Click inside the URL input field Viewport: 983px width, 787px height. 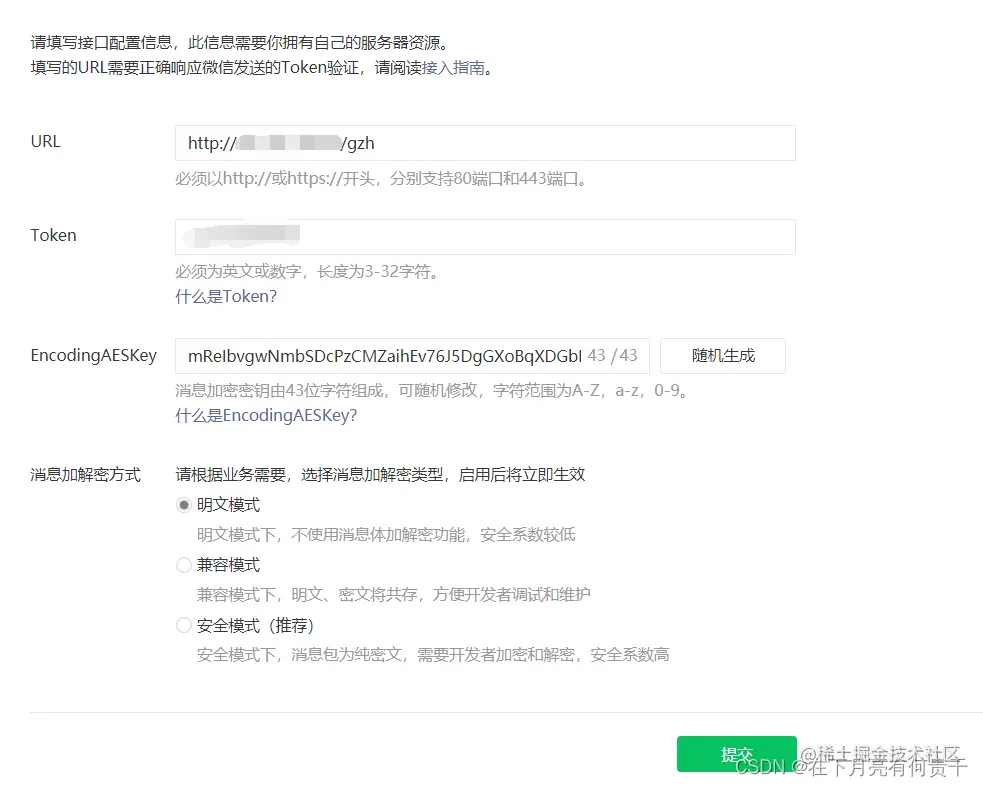tap(485, 143)
